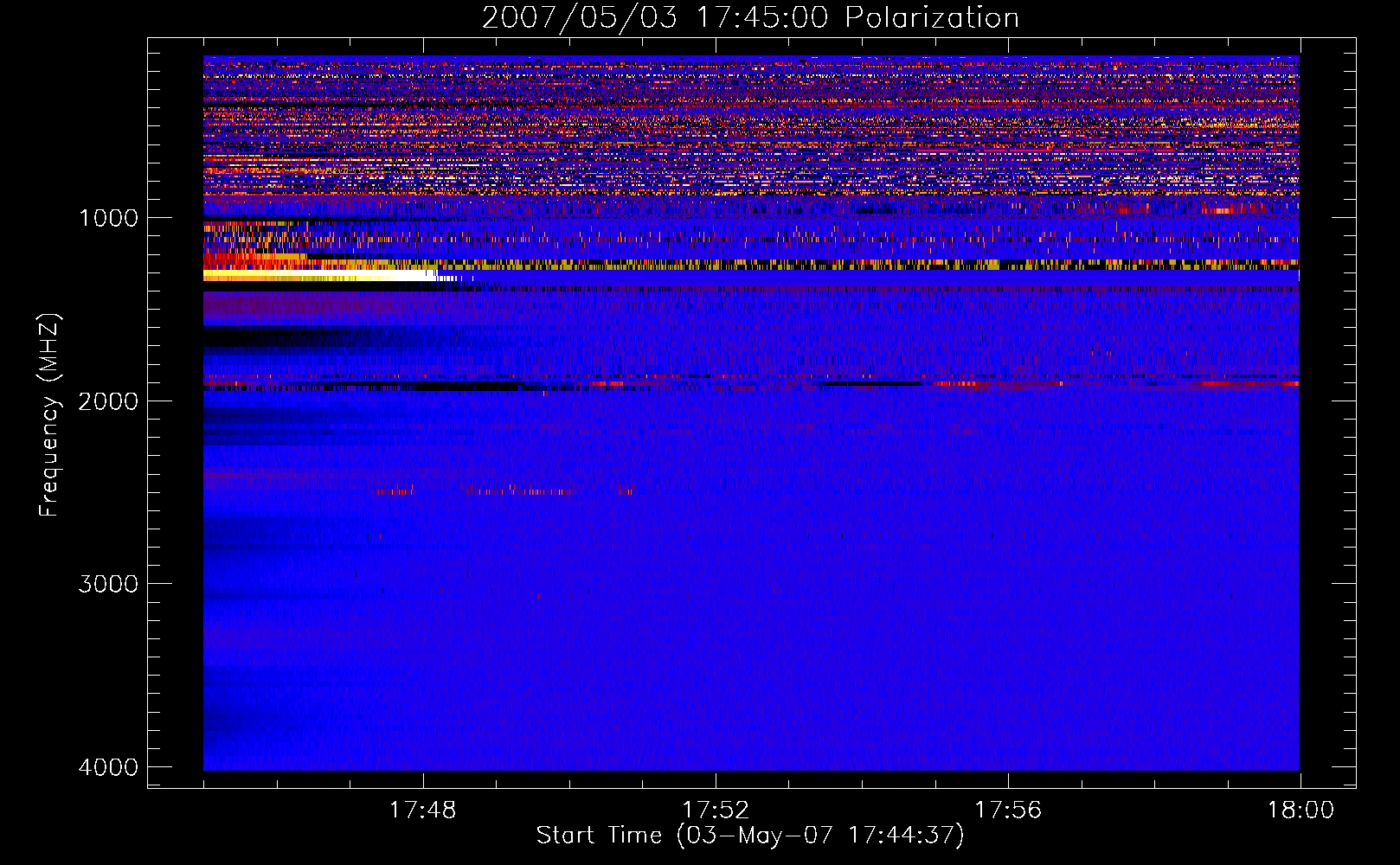Click the 1000 frequency tick label
The height and width of the screenshot is (865, 1400).
pyautogui.click(x=108, y=218)
